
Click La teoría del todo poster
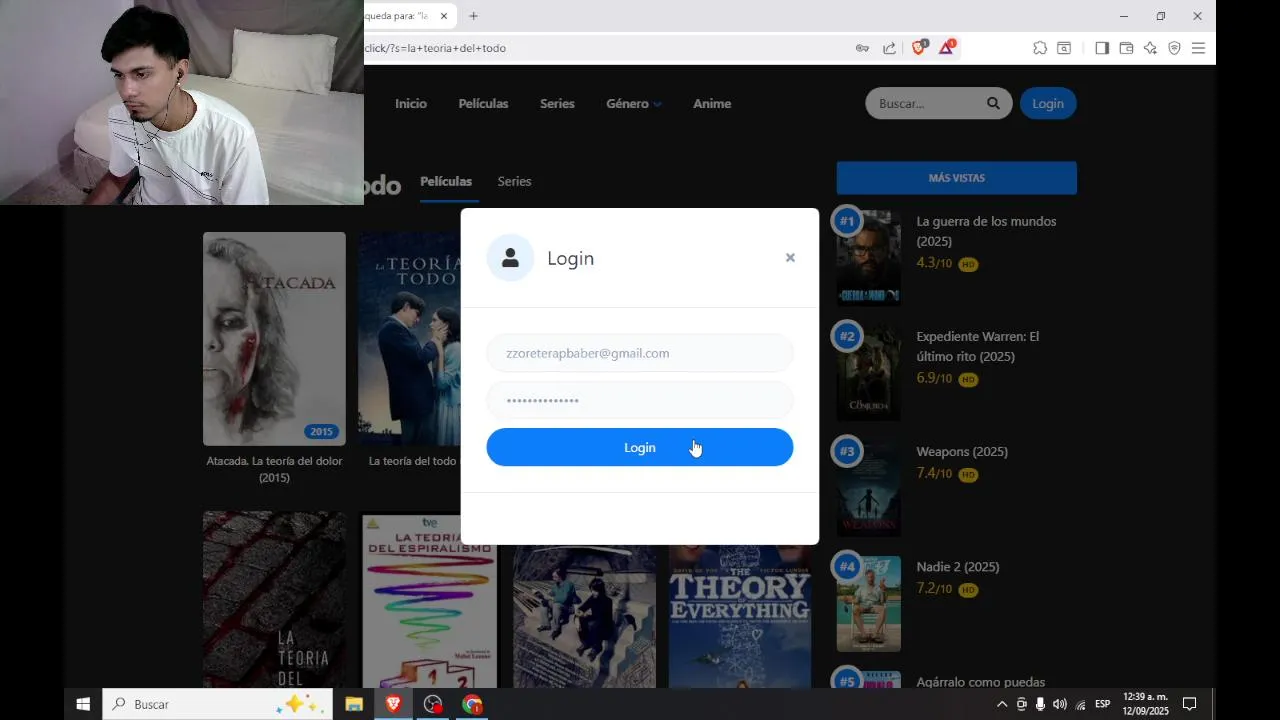tap(410, 339)
